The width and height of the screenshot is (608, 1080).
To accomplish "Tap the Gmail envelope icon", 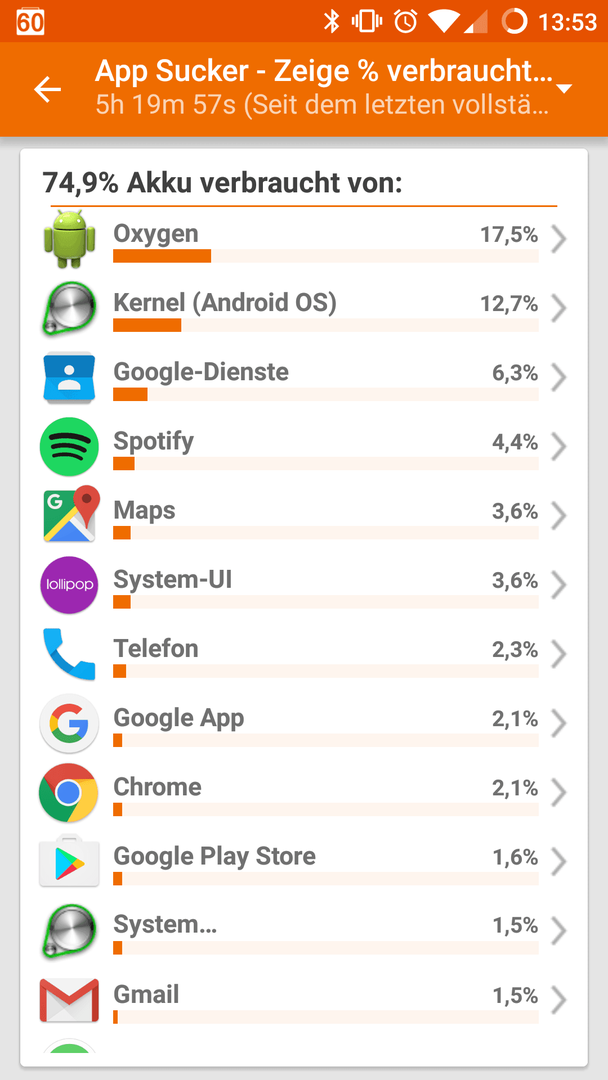I will [69, 1000].
